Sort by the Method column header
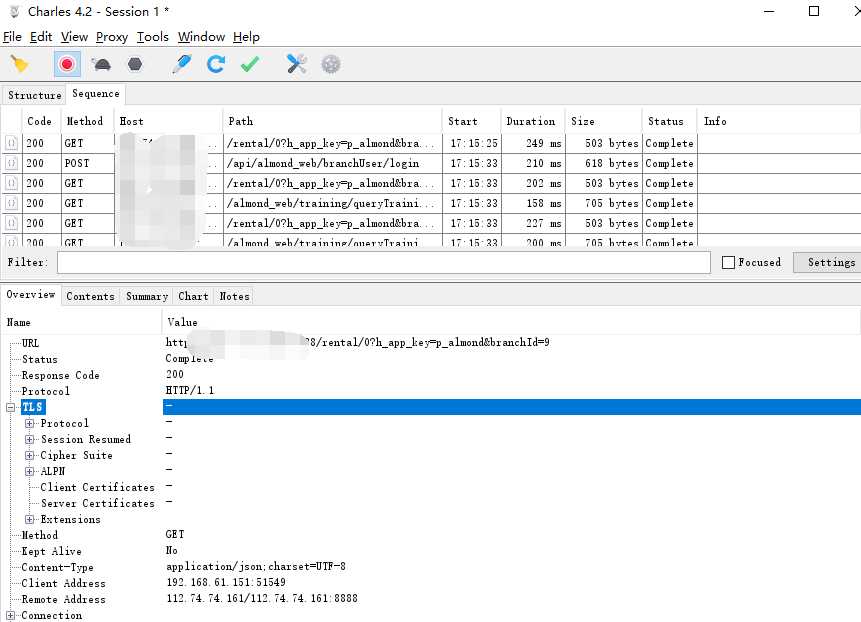 click(85, 121)
